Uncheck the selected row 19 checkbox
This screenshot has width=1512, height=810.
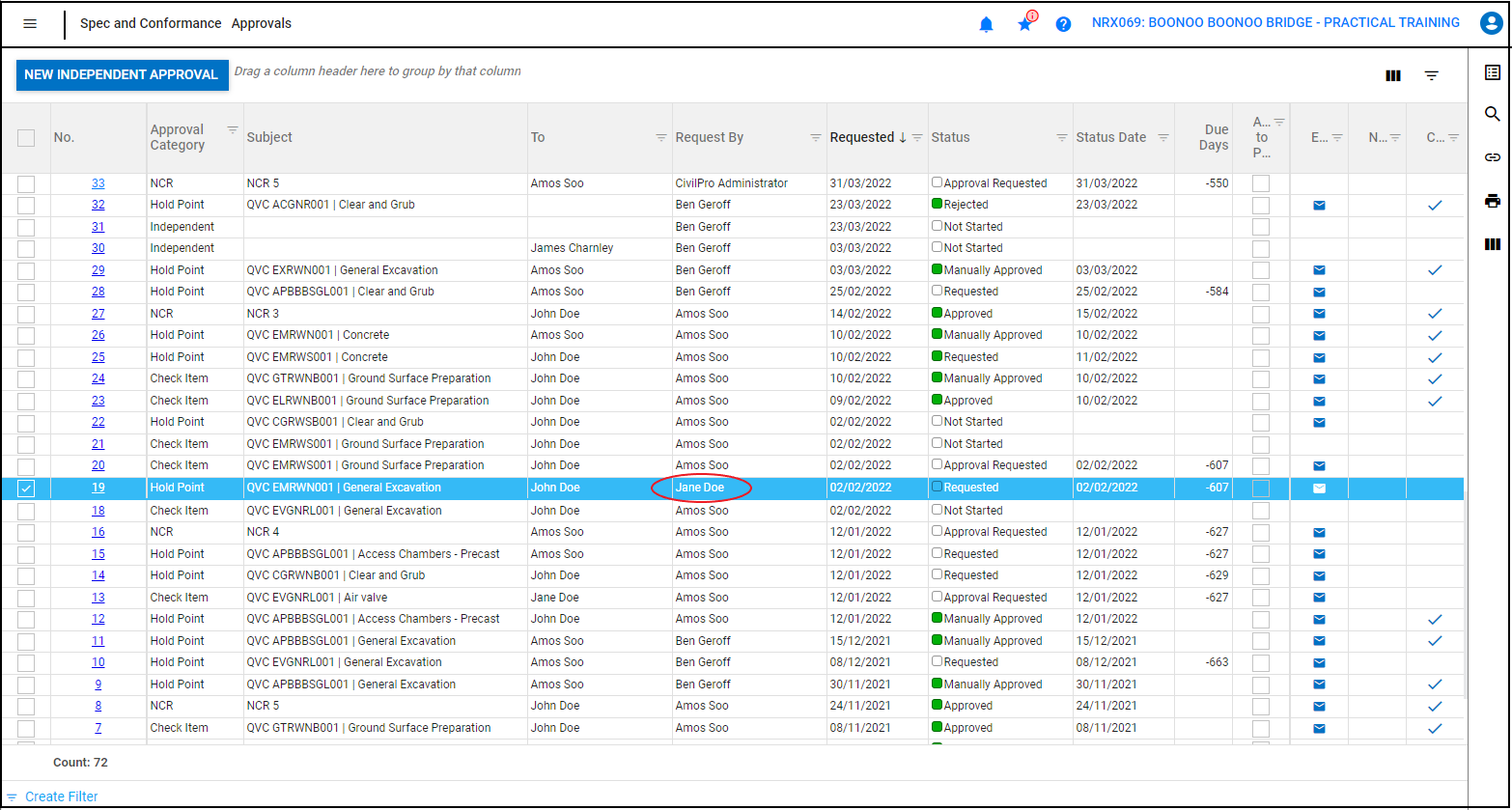click(x=26, y=489)
